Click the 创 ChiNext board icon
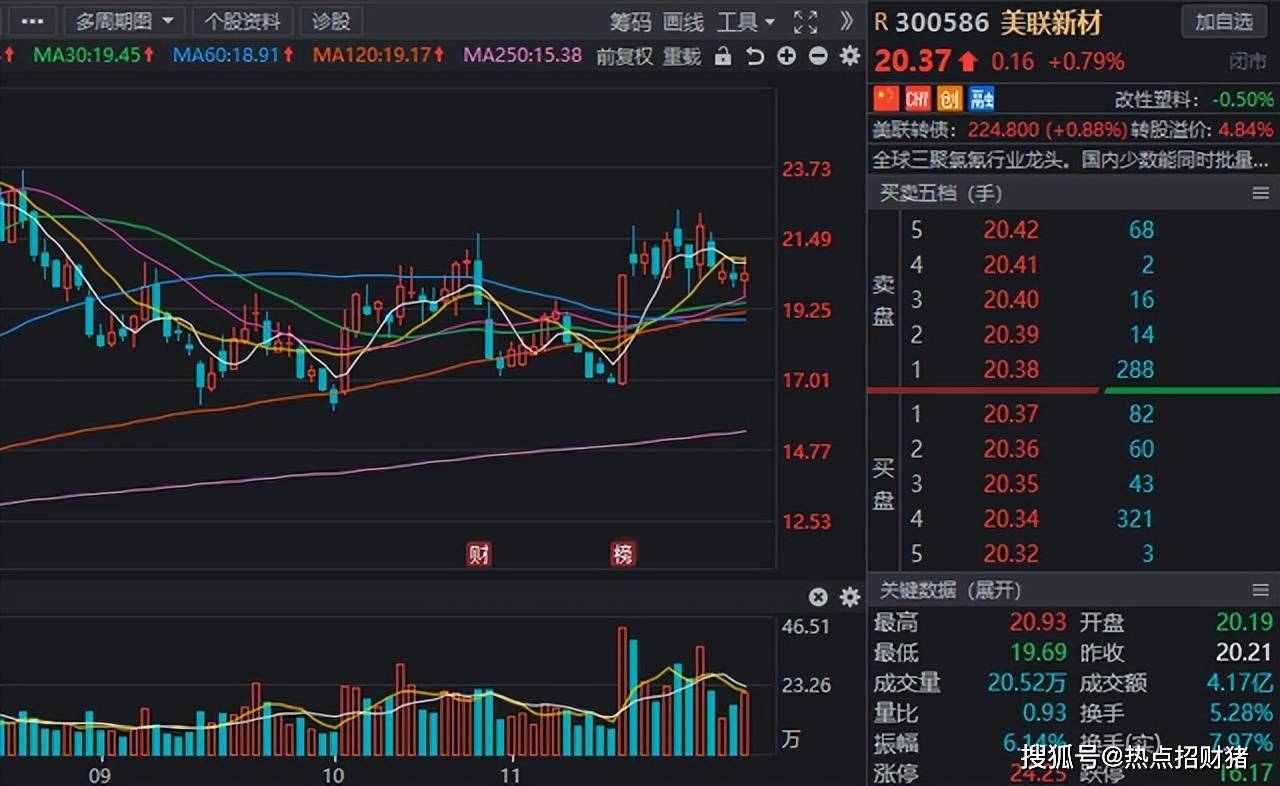The height and width of the screenshot is (786, 1280). [x=950, y=98]
